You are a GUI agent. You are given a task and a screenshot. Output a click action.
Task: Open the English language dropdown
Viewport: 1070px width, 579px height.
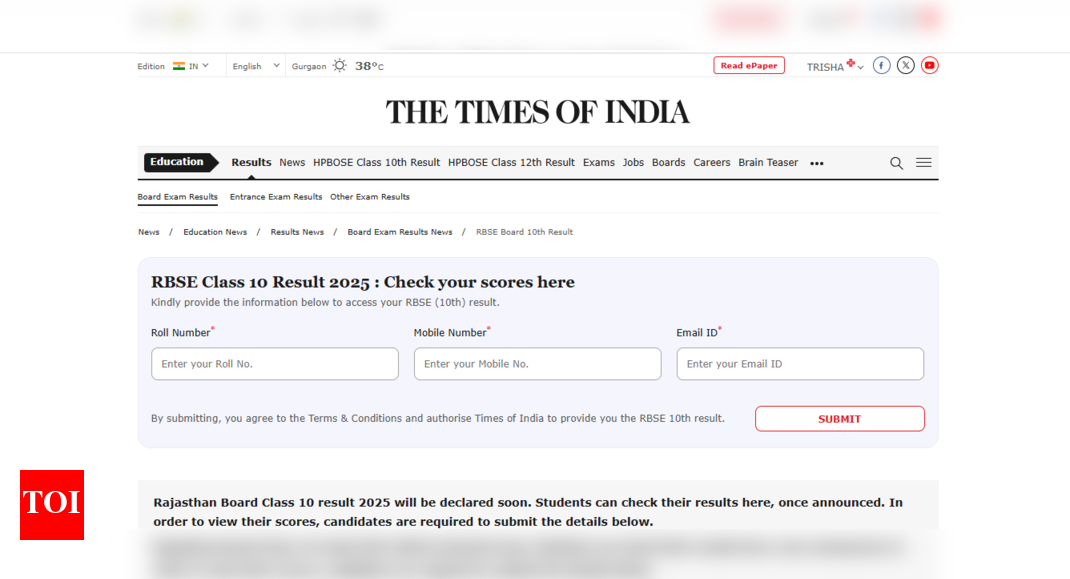(254, 65)
